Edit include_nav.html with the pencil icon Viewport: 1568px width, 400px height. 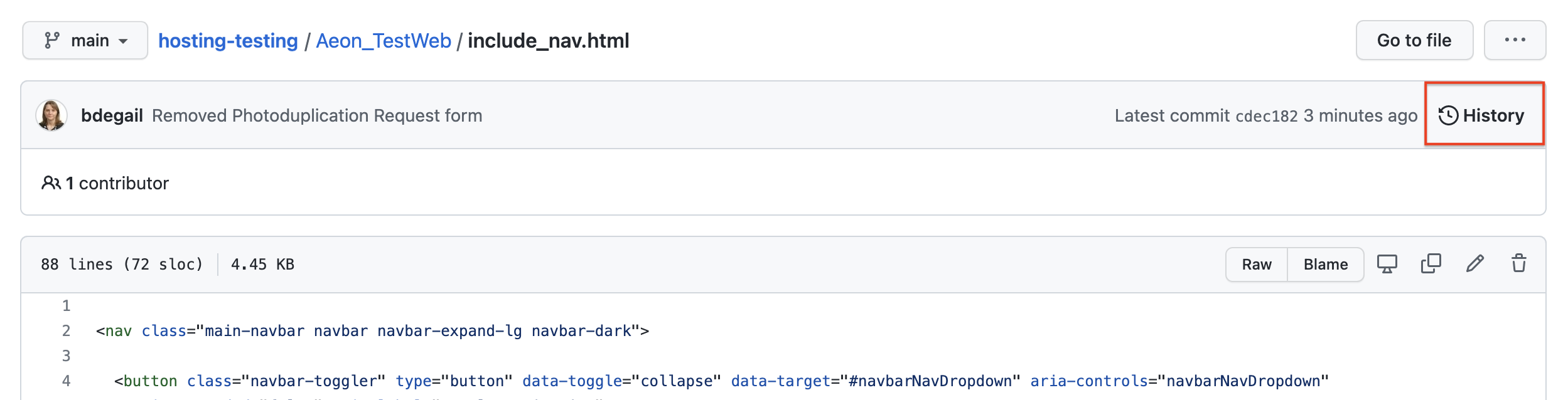[x=1475, y=264]
